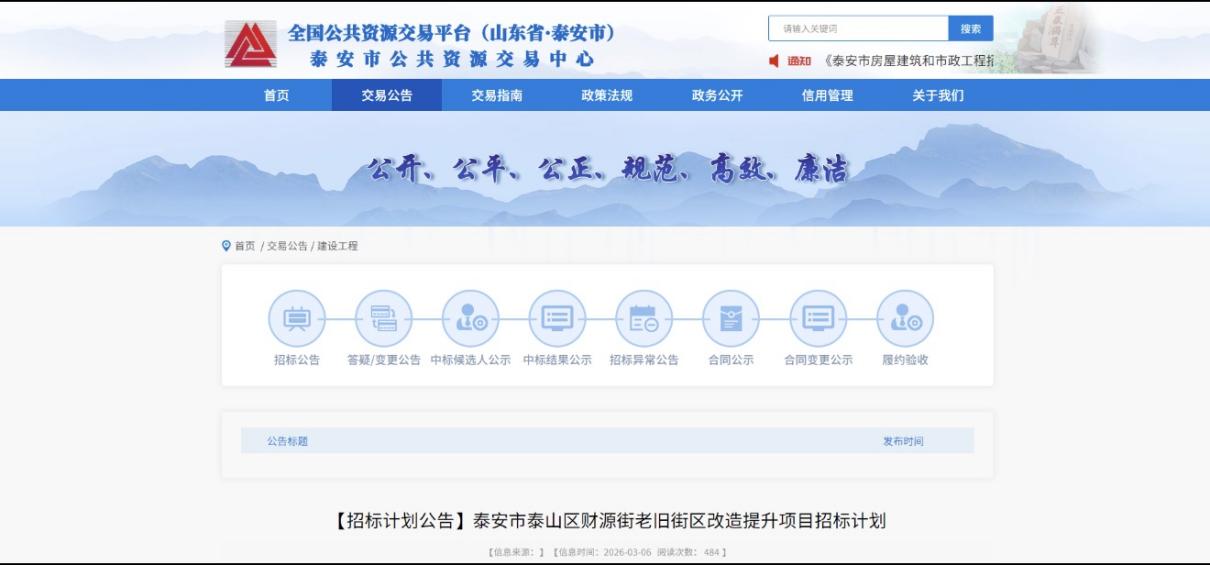
Task: Click the location pin breadcrumb icon
Action: pyautogui.click(x=226, y=246)
